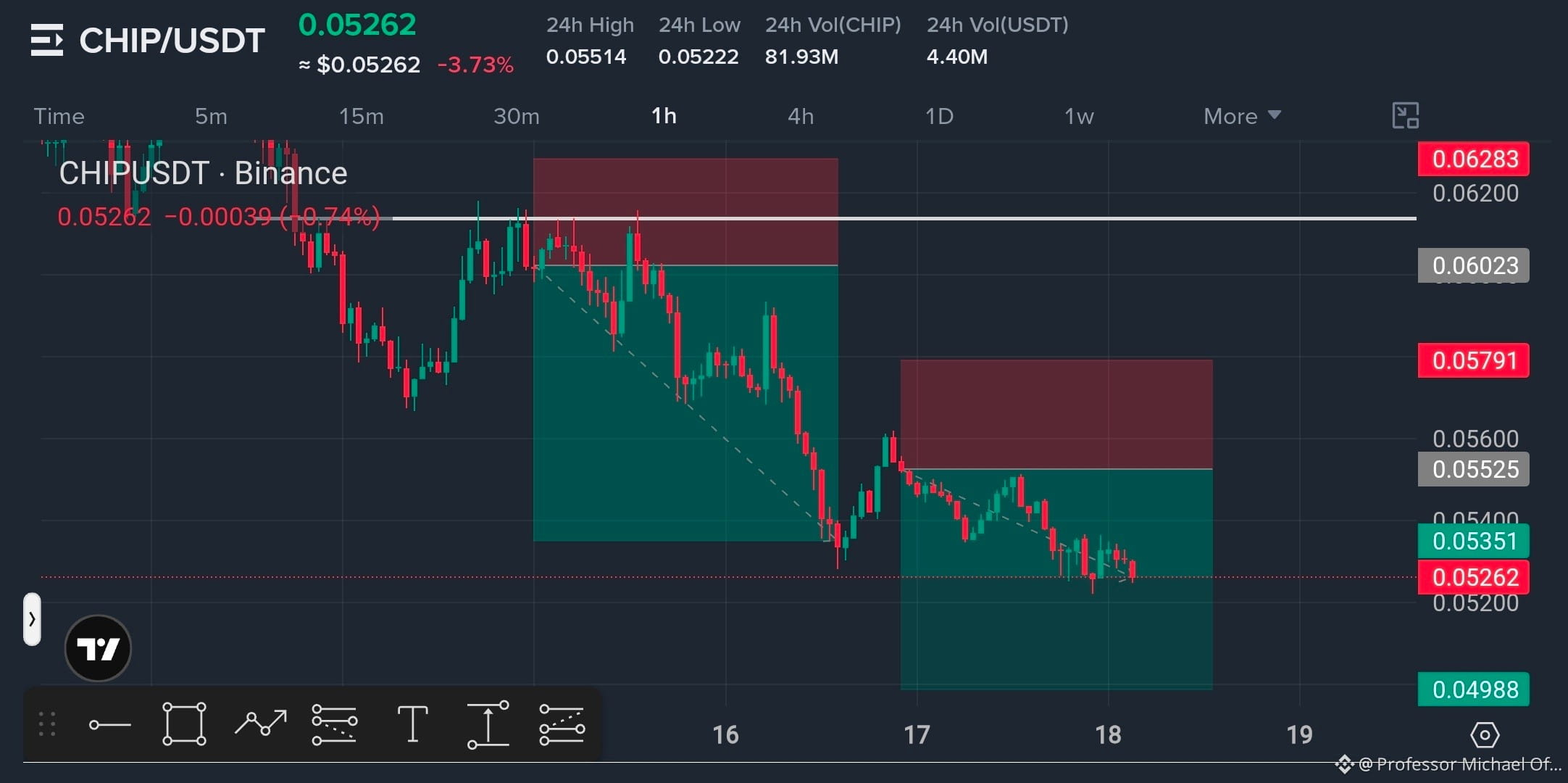Viewport: 1568px width, 783px height.
Task: Switch to the 1w timeframe
Action: [1079, 116]
